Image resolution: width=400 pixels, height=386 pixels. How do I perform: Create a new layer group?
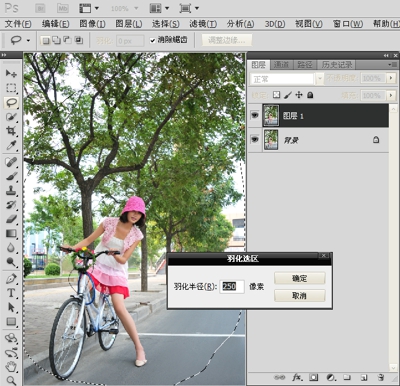(347, 377)
